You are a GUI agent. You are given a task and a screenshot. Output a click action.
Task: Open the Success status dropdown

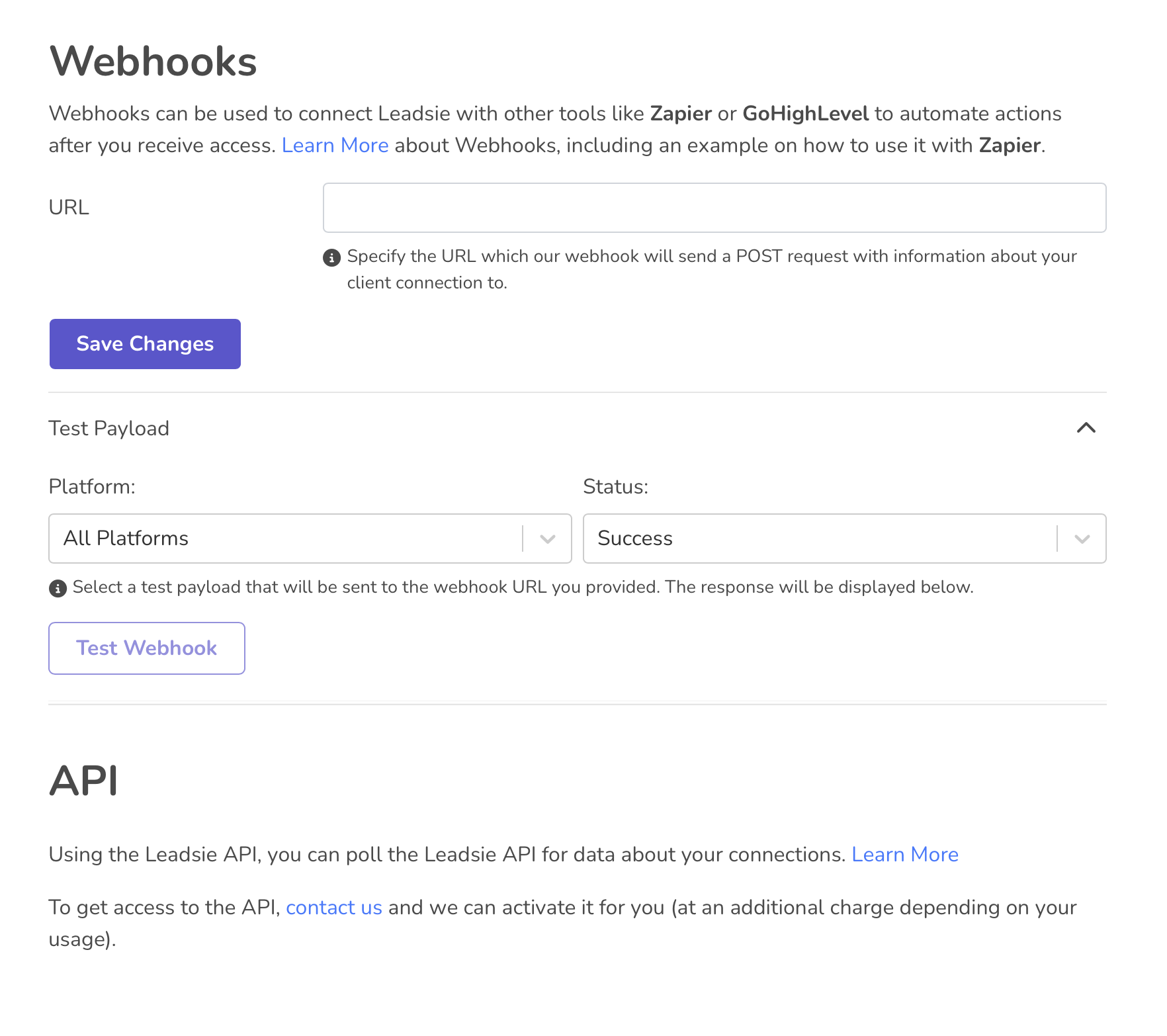[x=844, y=539]
